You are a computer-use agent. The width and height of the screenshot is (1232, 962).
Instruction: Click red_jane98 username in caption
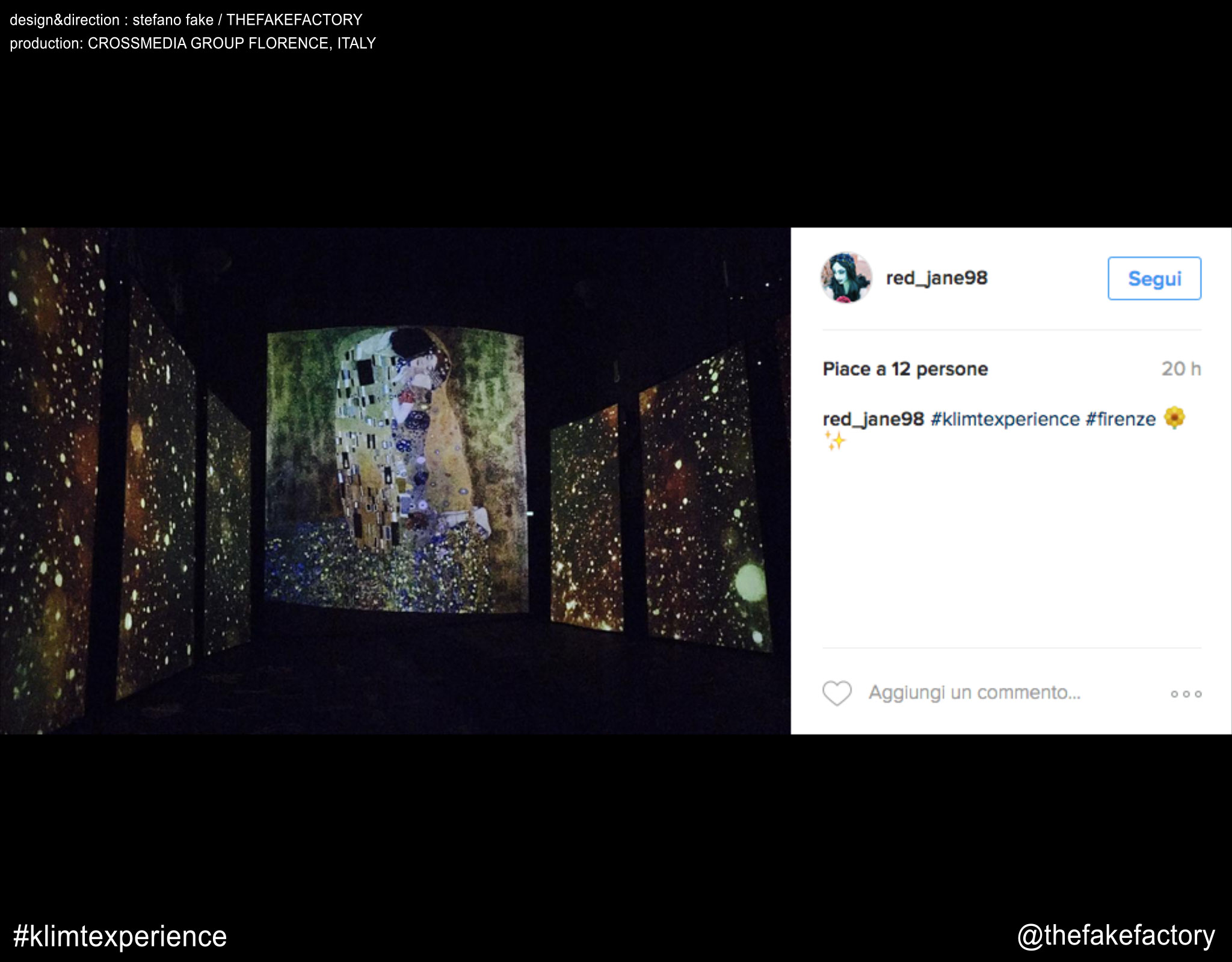click(873, 419)
